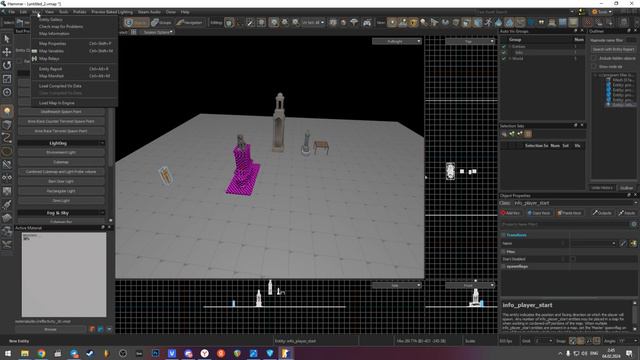The height and width of the screenshot is (360, 640).
Task: Select the Path tool icon
Action: point(7,138)
